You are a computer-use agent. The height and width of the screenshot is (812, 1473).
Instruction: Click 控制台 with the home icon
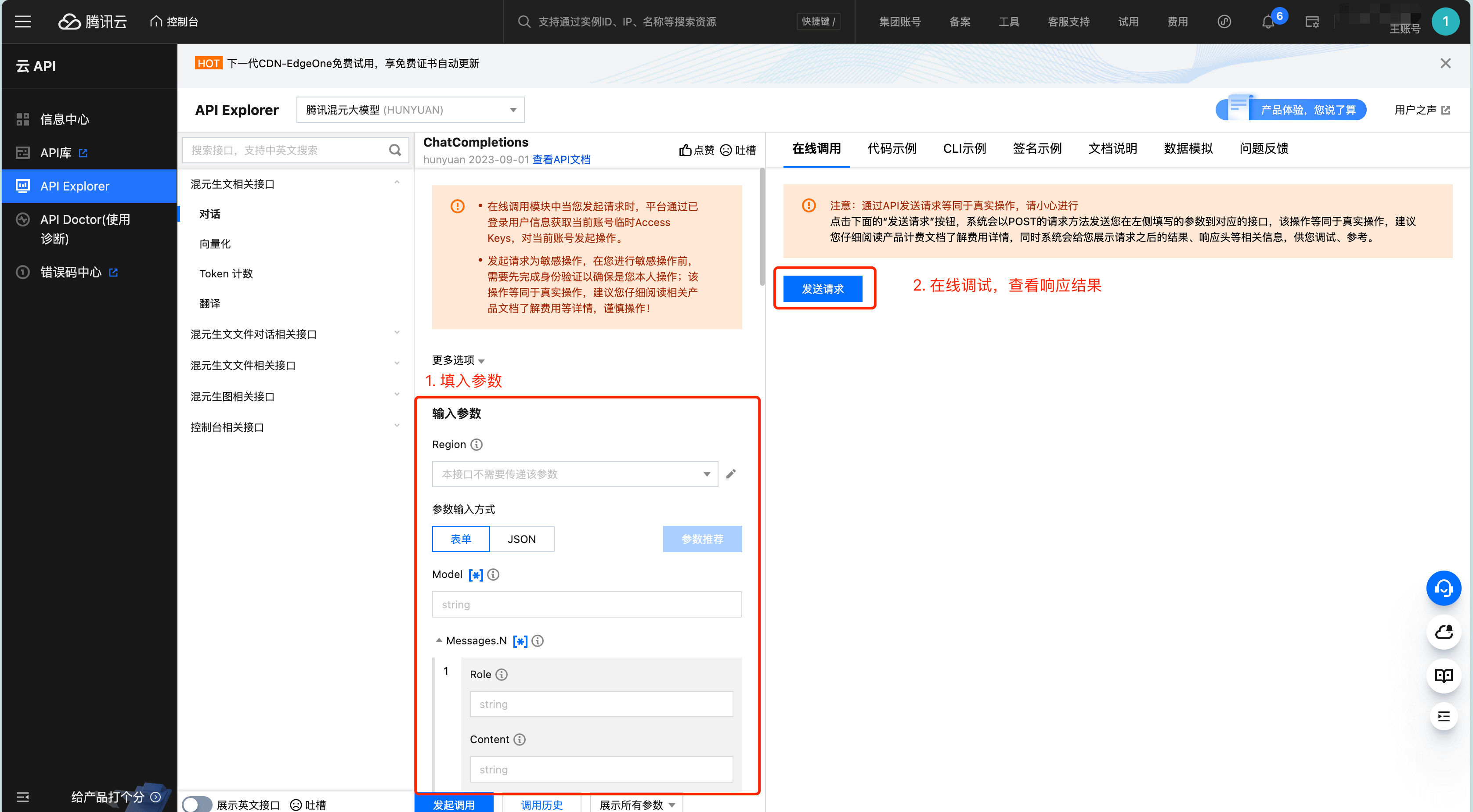(x=174, y=21)
